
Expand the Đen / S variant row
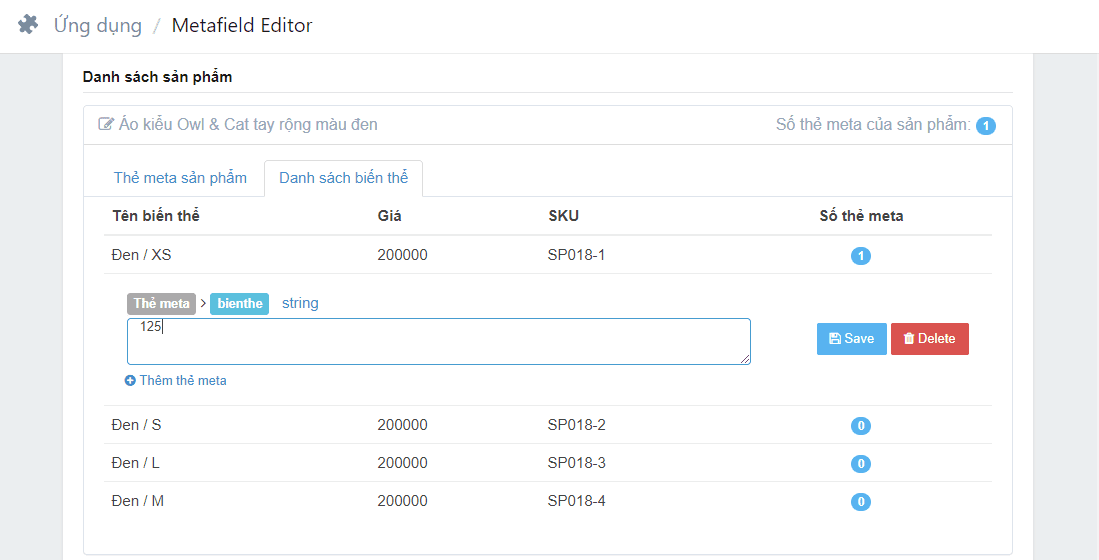(x=137, y=425)
